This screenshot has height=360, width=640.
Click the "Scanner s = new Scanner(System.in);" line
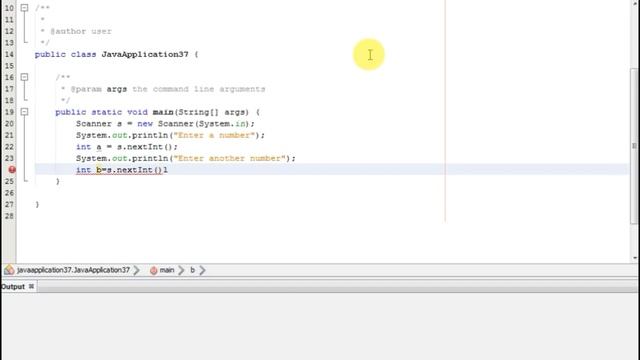click(x=165, y=124)
